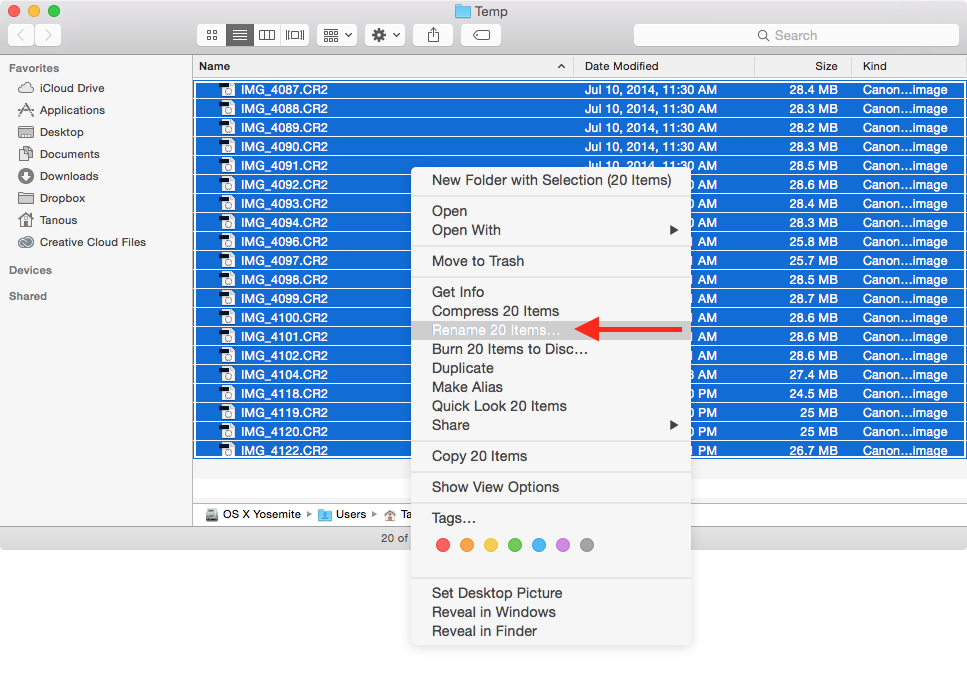Choose Reveal in Windows
Screen dimensions: 967x673
(551, 613)
